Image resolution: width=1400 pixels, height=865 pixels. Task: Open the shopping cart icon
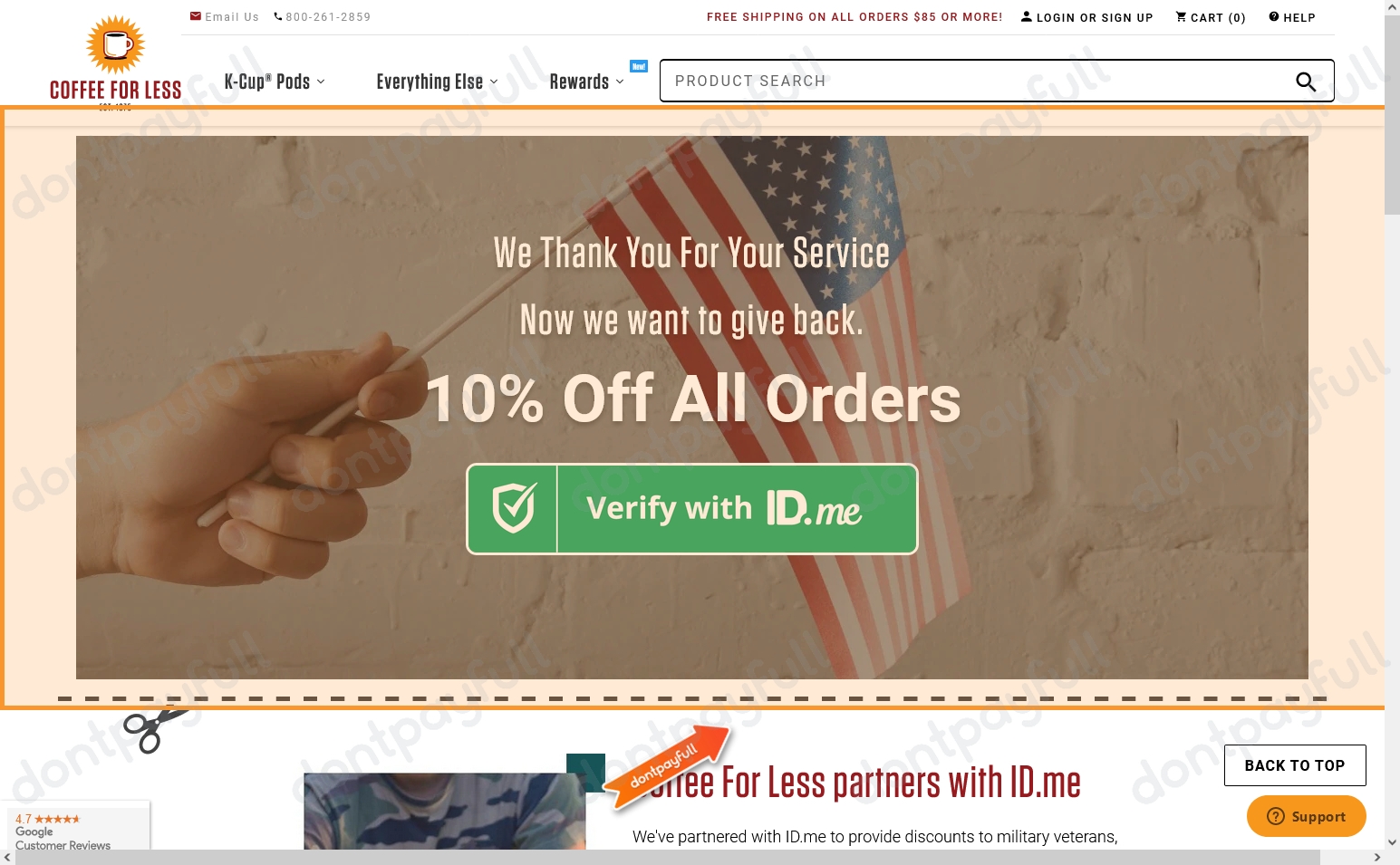(1181, 16)
